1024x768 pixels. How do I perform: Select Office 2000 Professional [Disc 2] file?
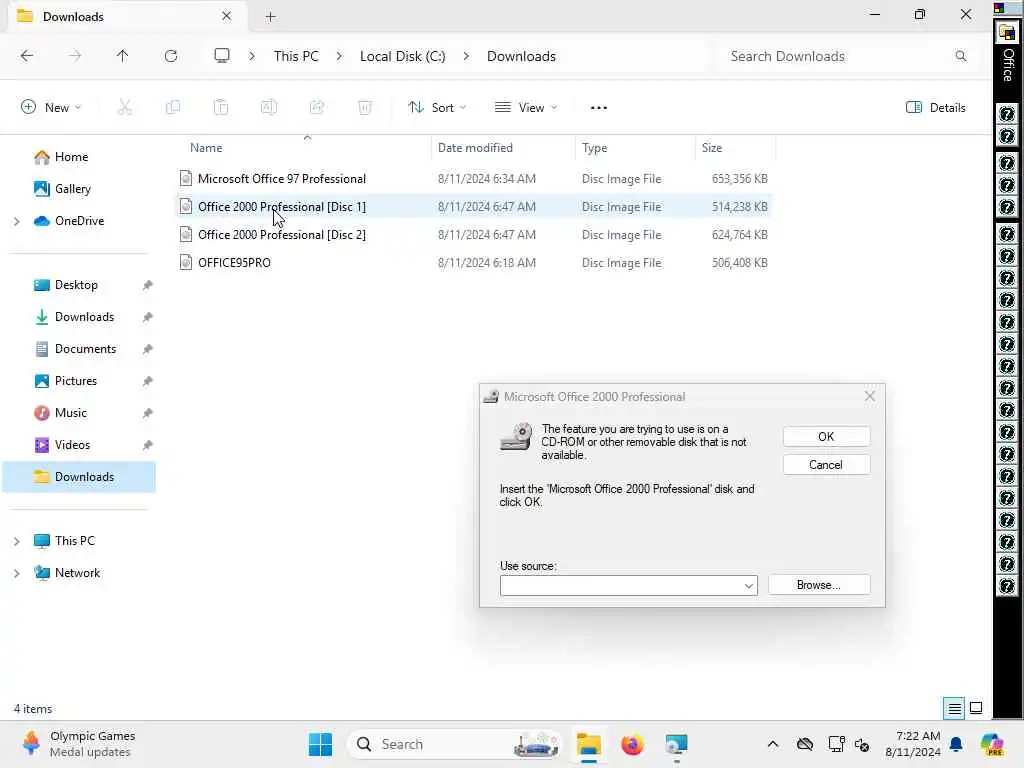(x=474, y=234)
